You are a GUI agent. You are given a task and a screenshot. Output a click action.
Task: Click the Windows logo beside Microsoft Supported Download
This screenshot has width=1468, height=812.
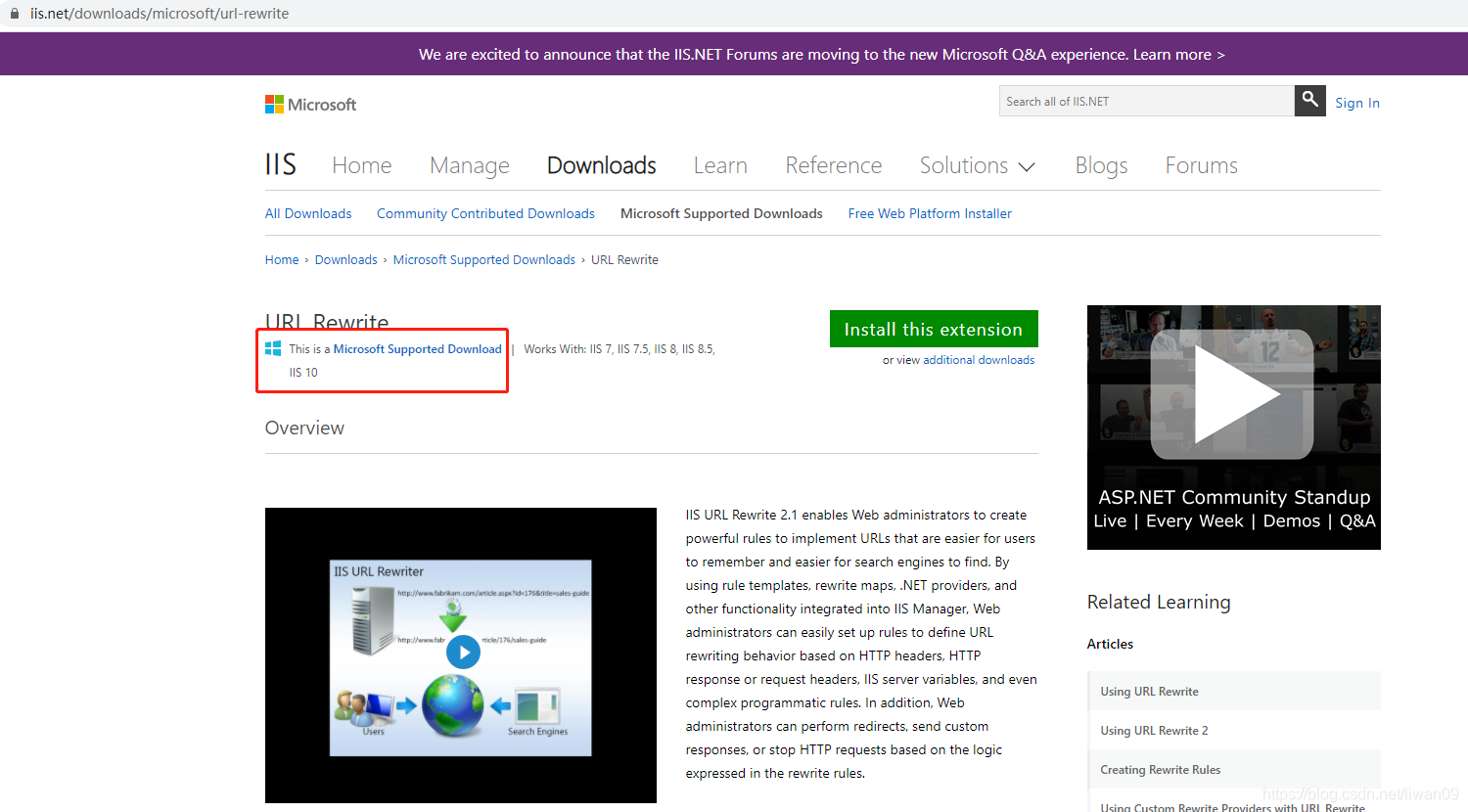point(273,348)
